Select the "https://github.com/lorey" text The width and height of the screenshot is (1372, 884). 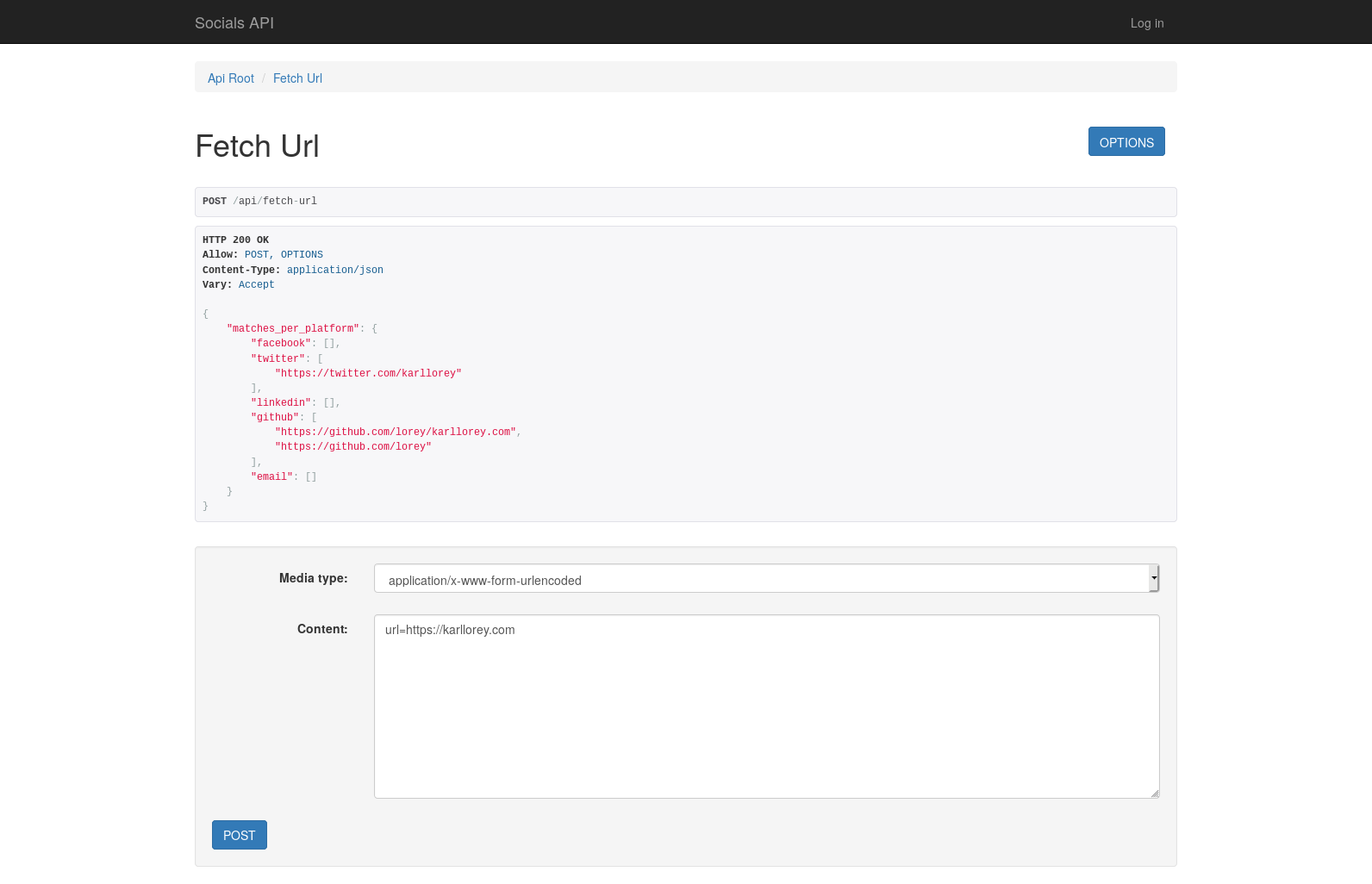(353, 447)
